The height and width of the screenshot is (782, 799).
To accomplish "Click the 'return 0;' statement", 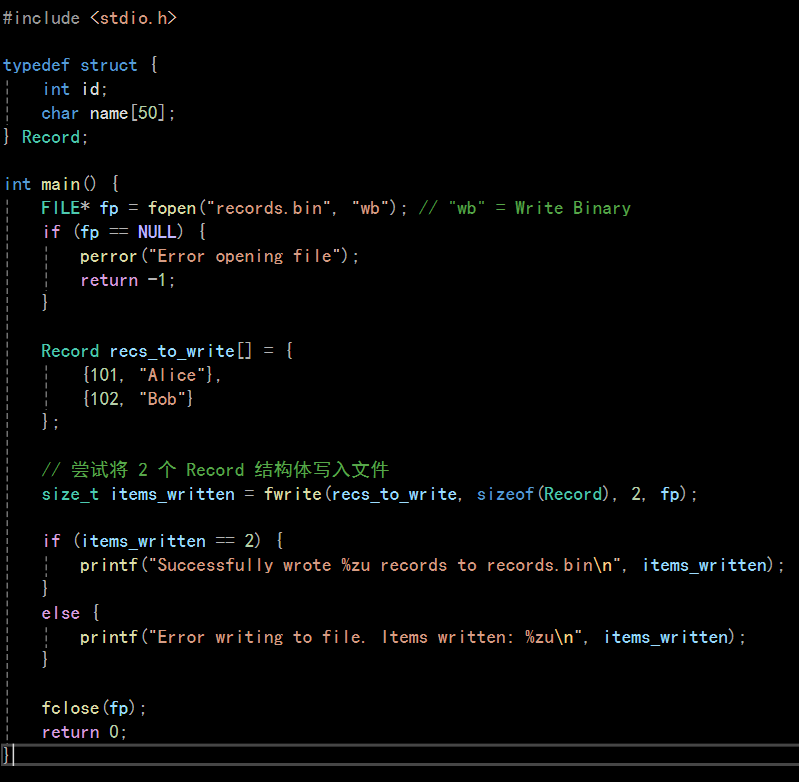I will click(84, 732).
